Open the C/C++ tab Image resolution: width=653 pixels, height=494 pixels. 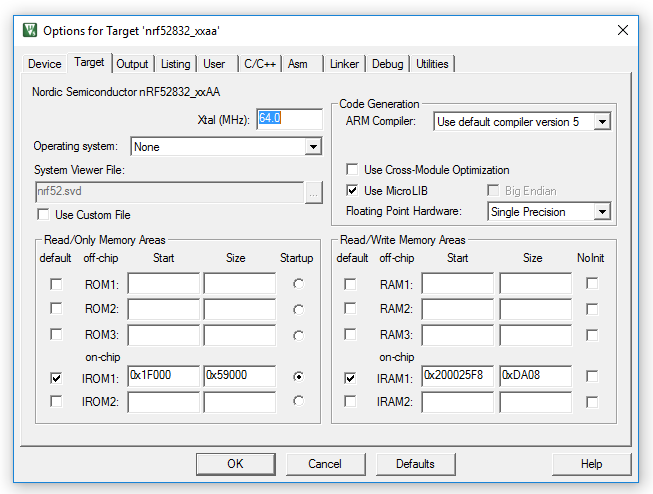coord(260,64)
